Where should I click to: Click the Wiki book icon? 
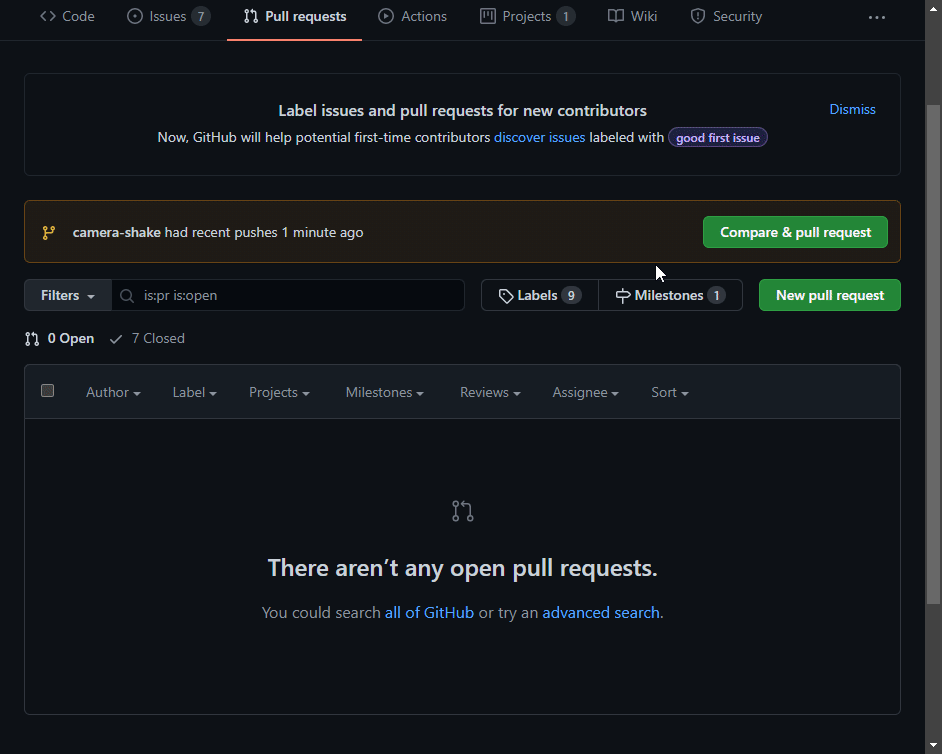(x=616, y=16)
